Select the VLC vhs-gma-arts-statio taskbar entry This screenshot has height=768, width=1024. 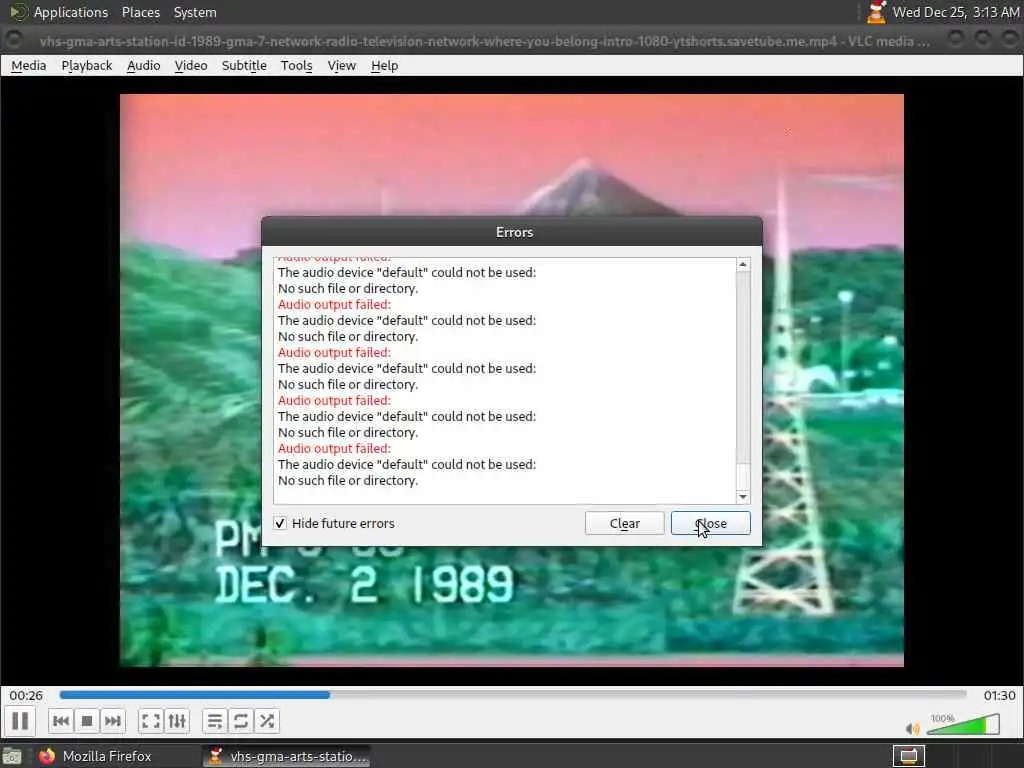click(x=287, y=756)
